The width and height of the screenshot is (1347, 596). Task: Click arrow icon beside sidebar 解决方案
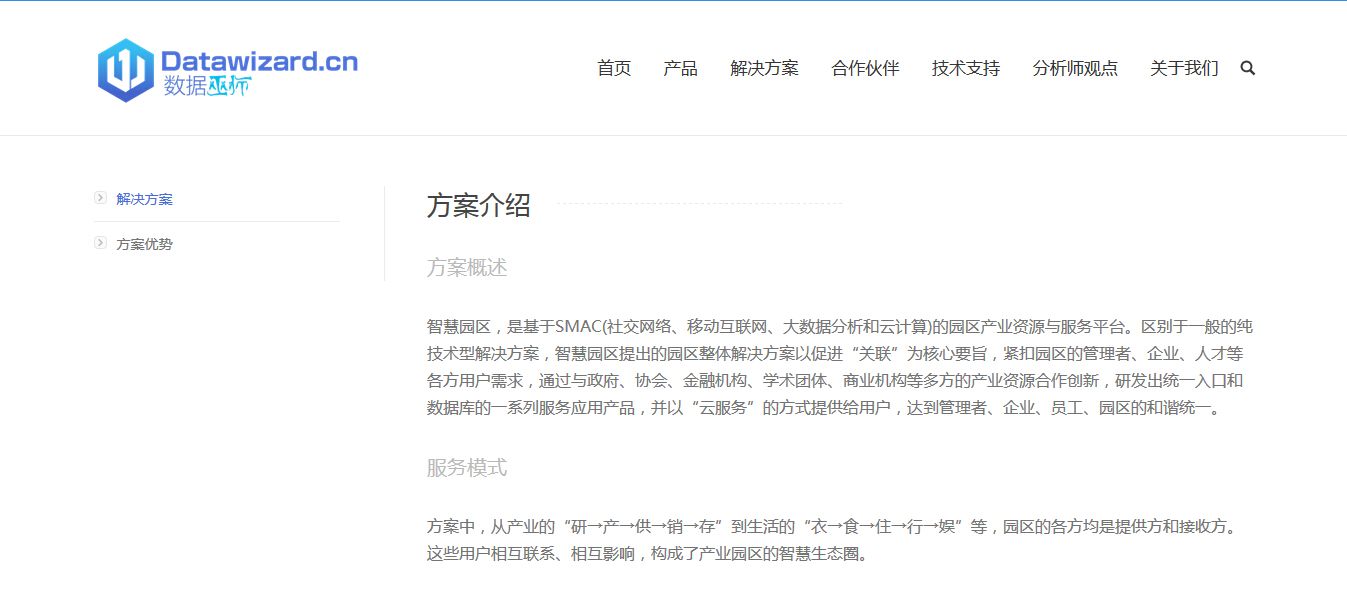(x=100, y=198)
